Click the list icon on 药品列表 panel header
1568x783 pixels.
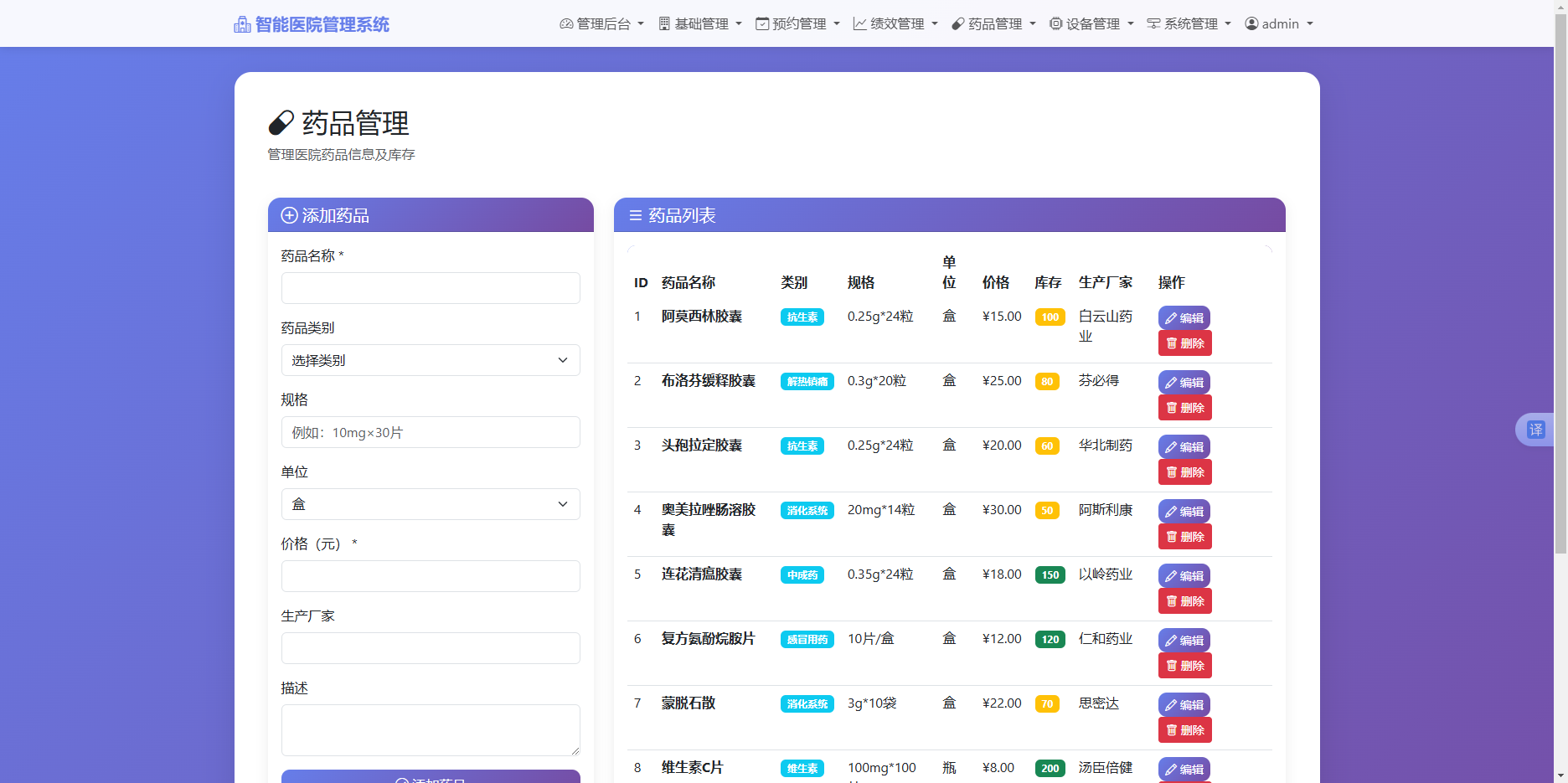click(x=634, y=215)
